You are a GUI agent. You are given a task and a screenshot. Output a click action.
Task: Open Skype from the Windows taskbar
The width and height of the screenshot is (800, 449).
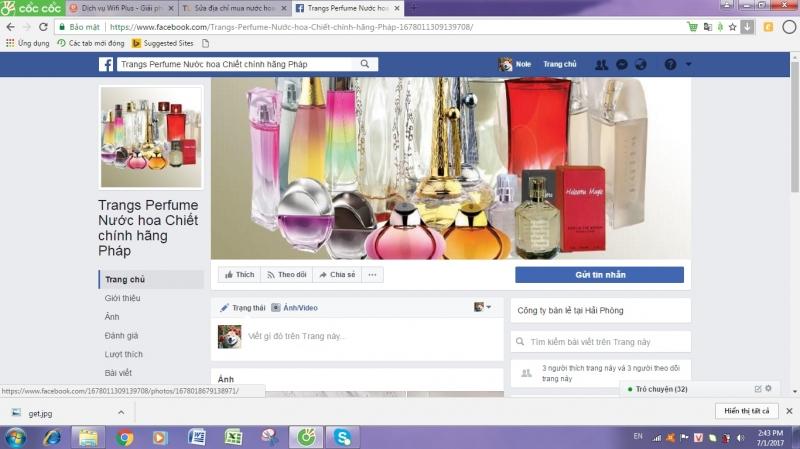point(342,437)
